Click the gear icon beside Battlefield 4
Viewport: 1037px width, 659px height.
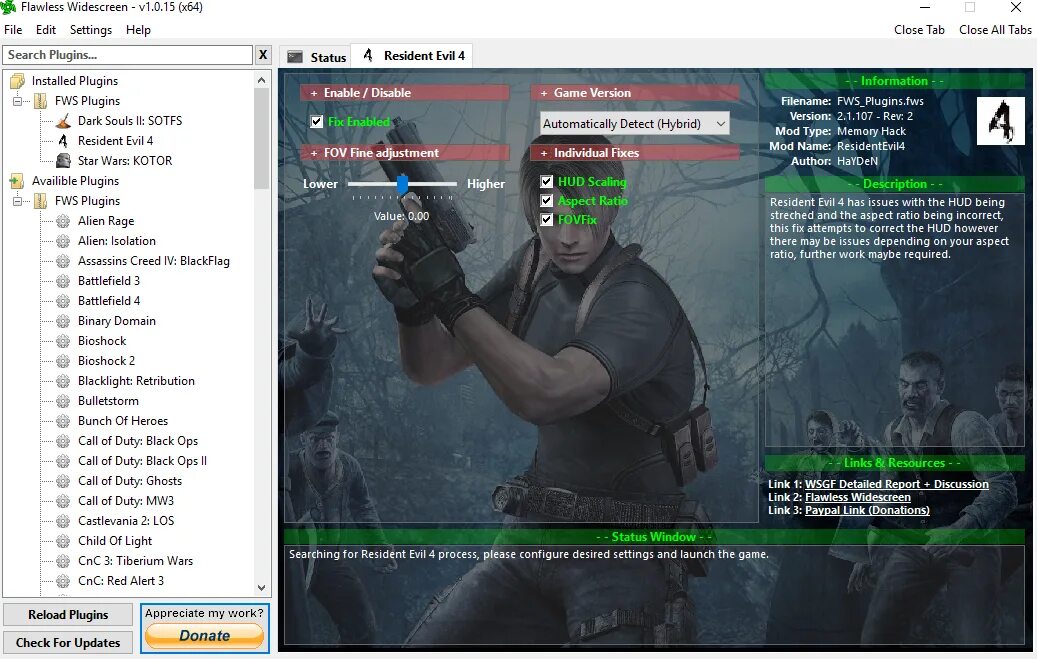click(63, 301)
